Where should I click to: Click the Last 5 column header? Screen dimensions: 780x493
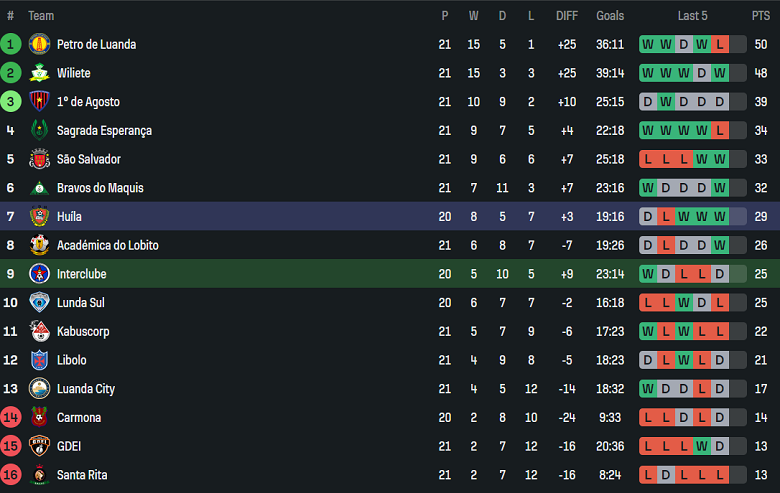(692, 16)
